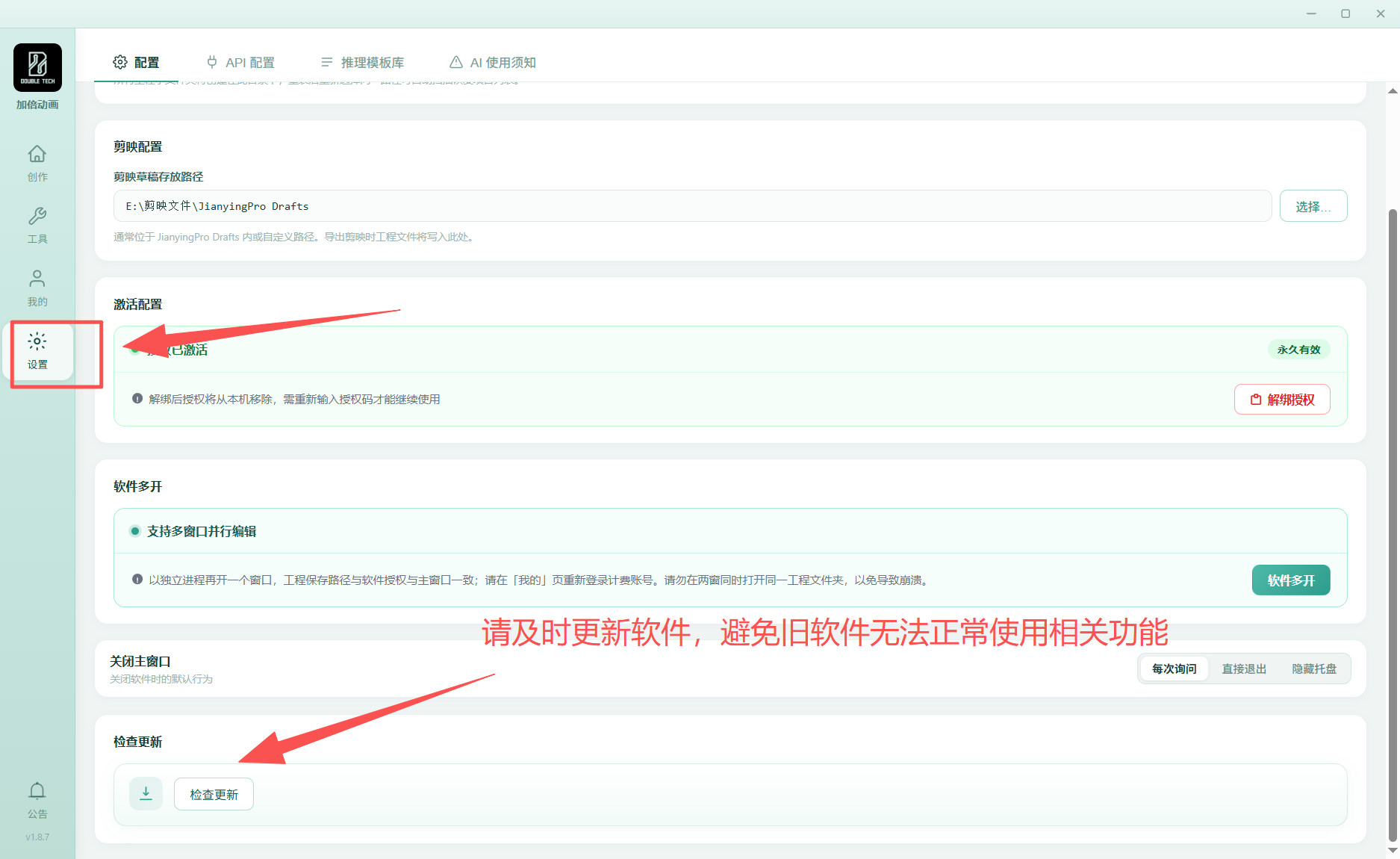The width and height of the screenshot is (1400, 859).
Task: Click the 选择... path browse button
Action: point(1313,206)
